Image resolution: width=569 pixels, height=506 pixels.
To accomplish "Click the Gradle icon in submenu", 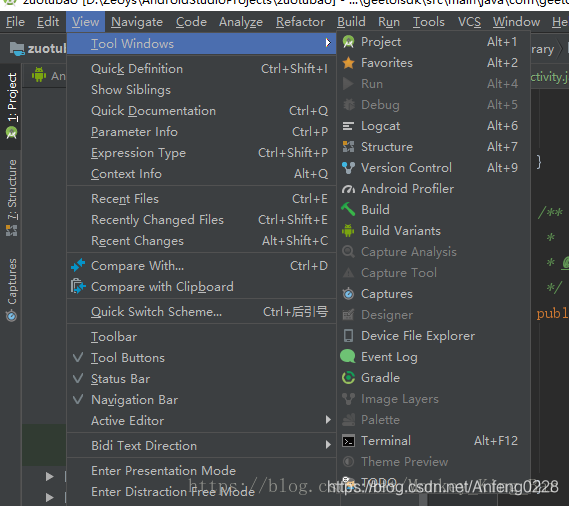I will (348, 378).
